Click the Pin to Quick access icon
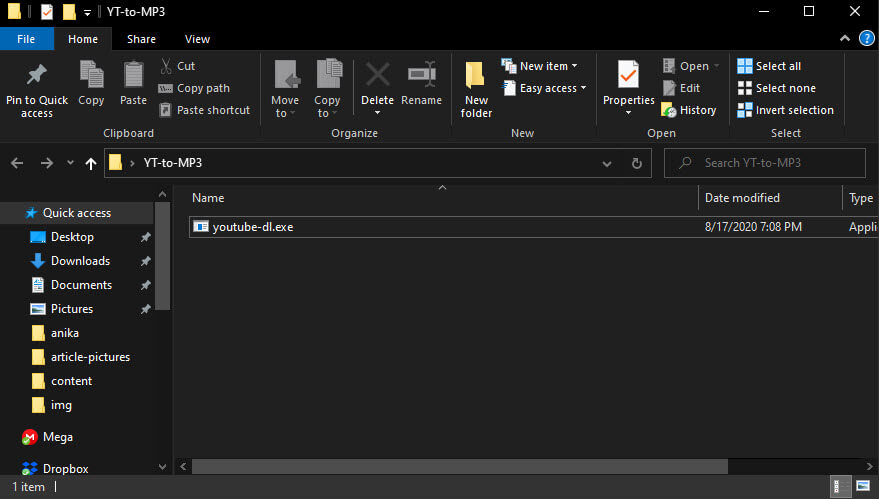Screen dimensions: 879x499 click(36, 76)
